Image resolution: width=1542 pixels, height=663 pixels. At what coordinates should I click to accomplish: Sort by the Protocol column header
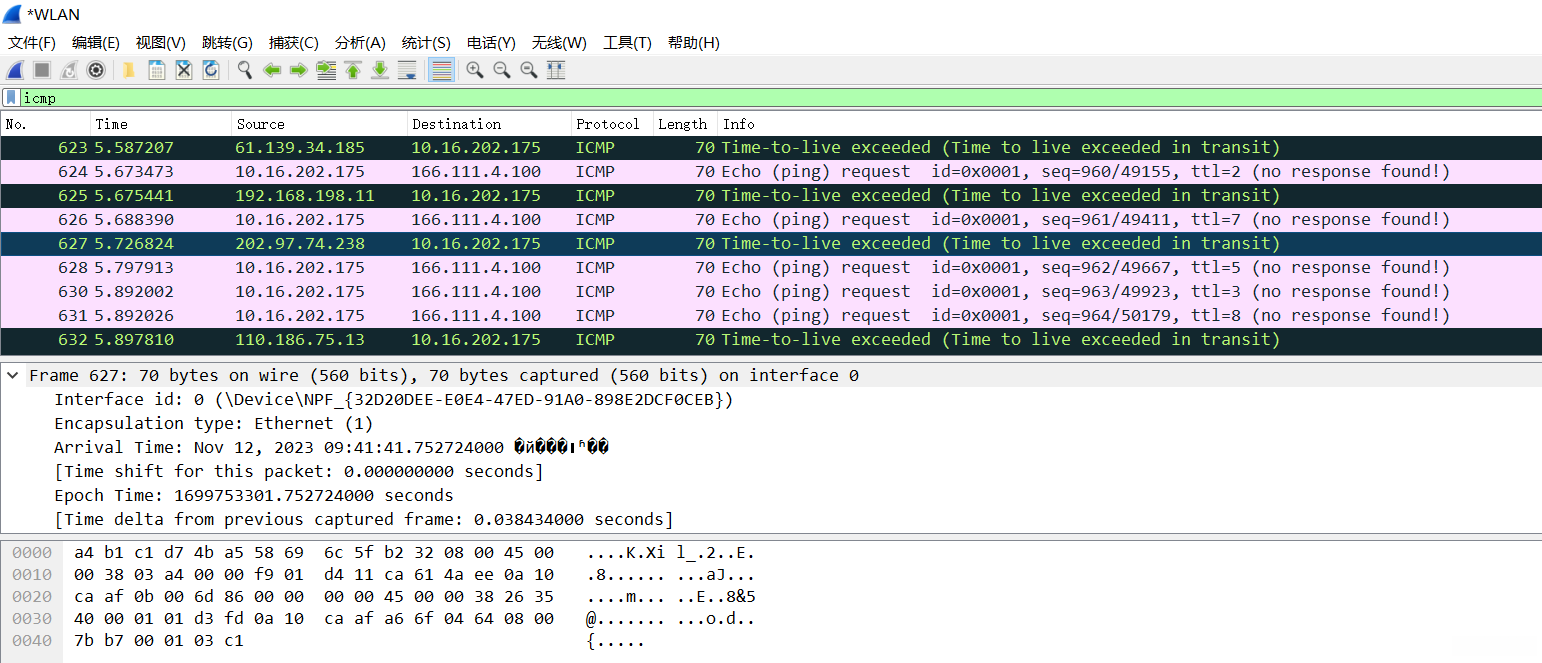coord(612,124)
